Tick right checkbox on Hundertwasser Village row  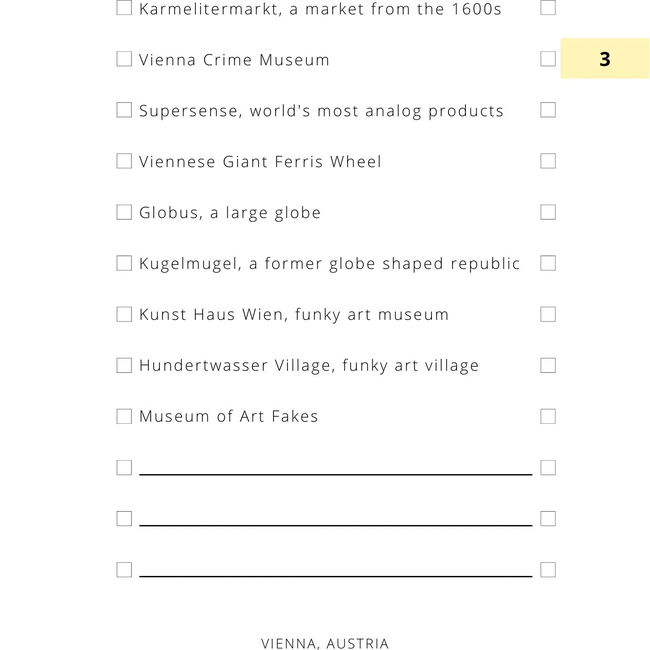click(x=548, y=366)
